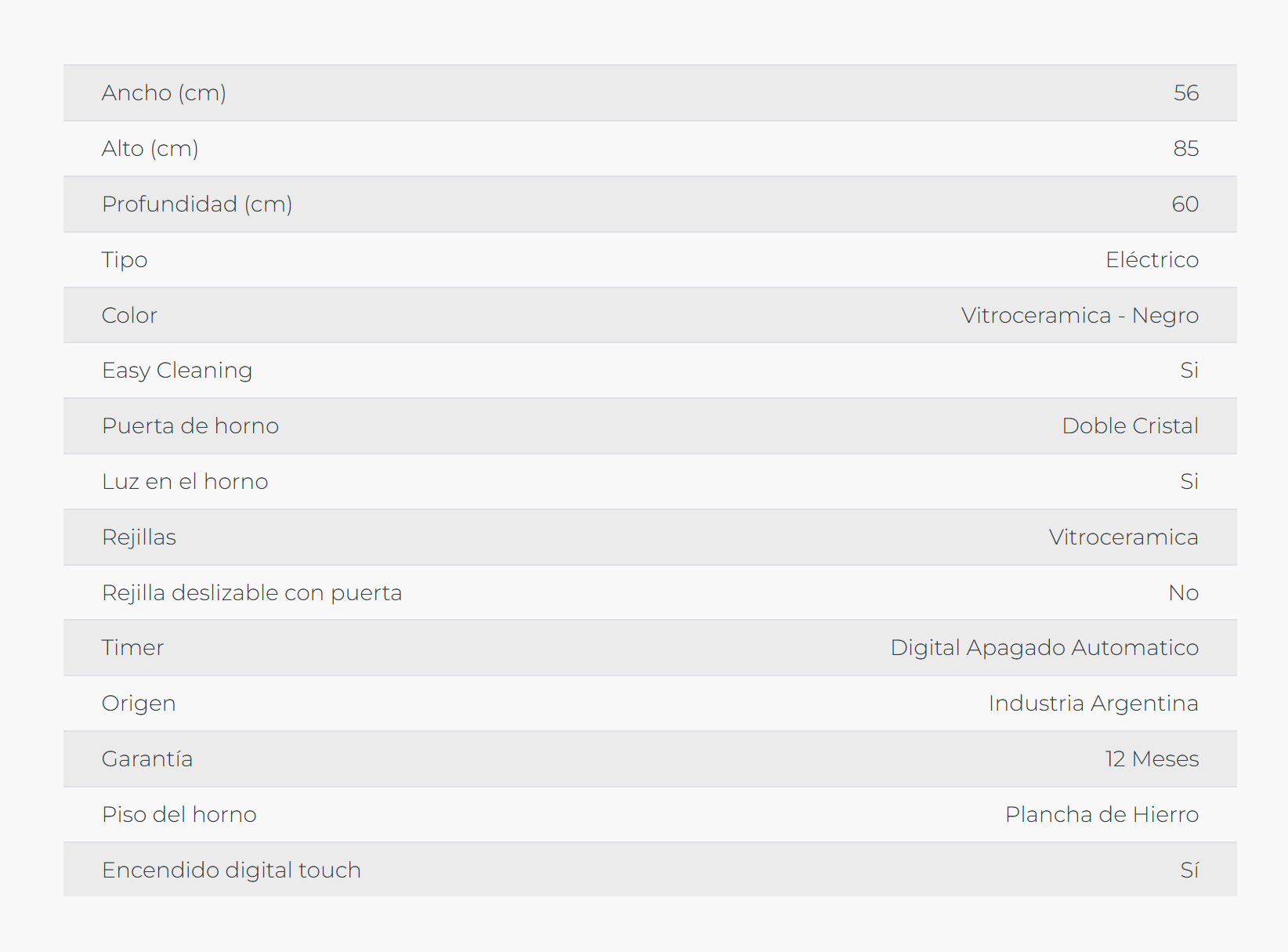This screenshot has height=952, width=1288.
Task: Click the "Alto (cm)" row label
Action: (x=150, y=148)
